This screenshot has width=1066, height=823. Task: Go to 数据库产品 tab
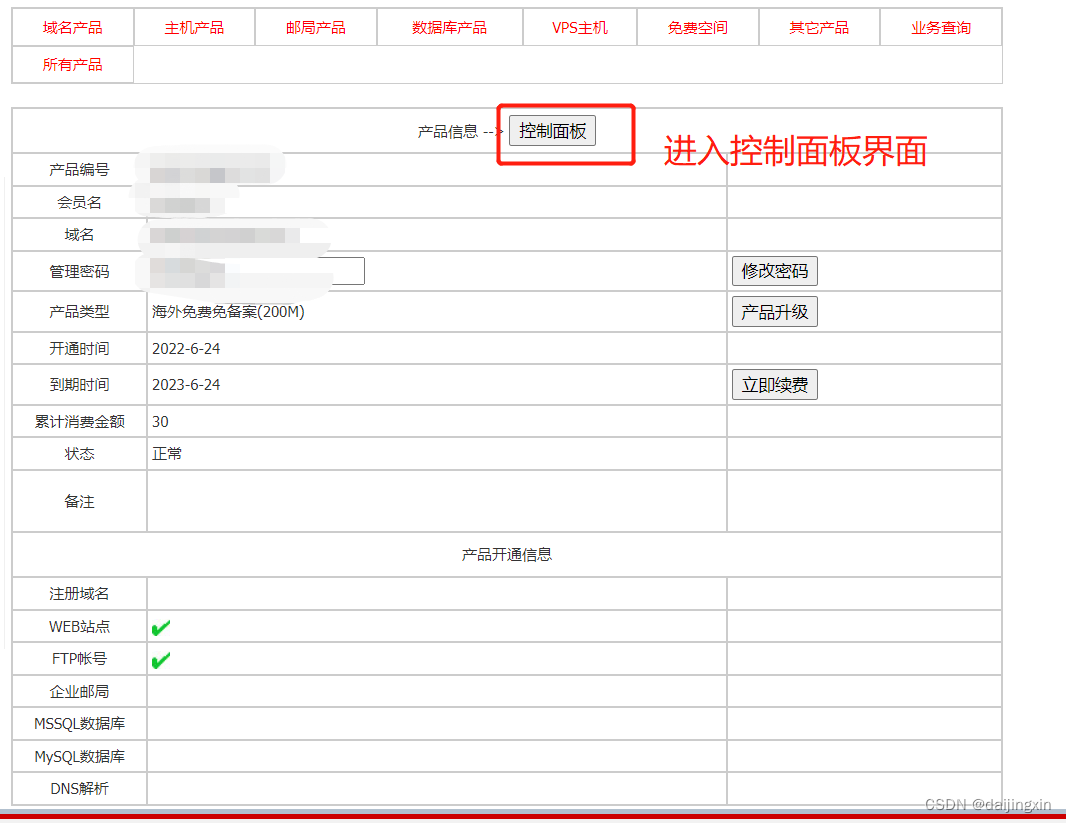(449, 28)
